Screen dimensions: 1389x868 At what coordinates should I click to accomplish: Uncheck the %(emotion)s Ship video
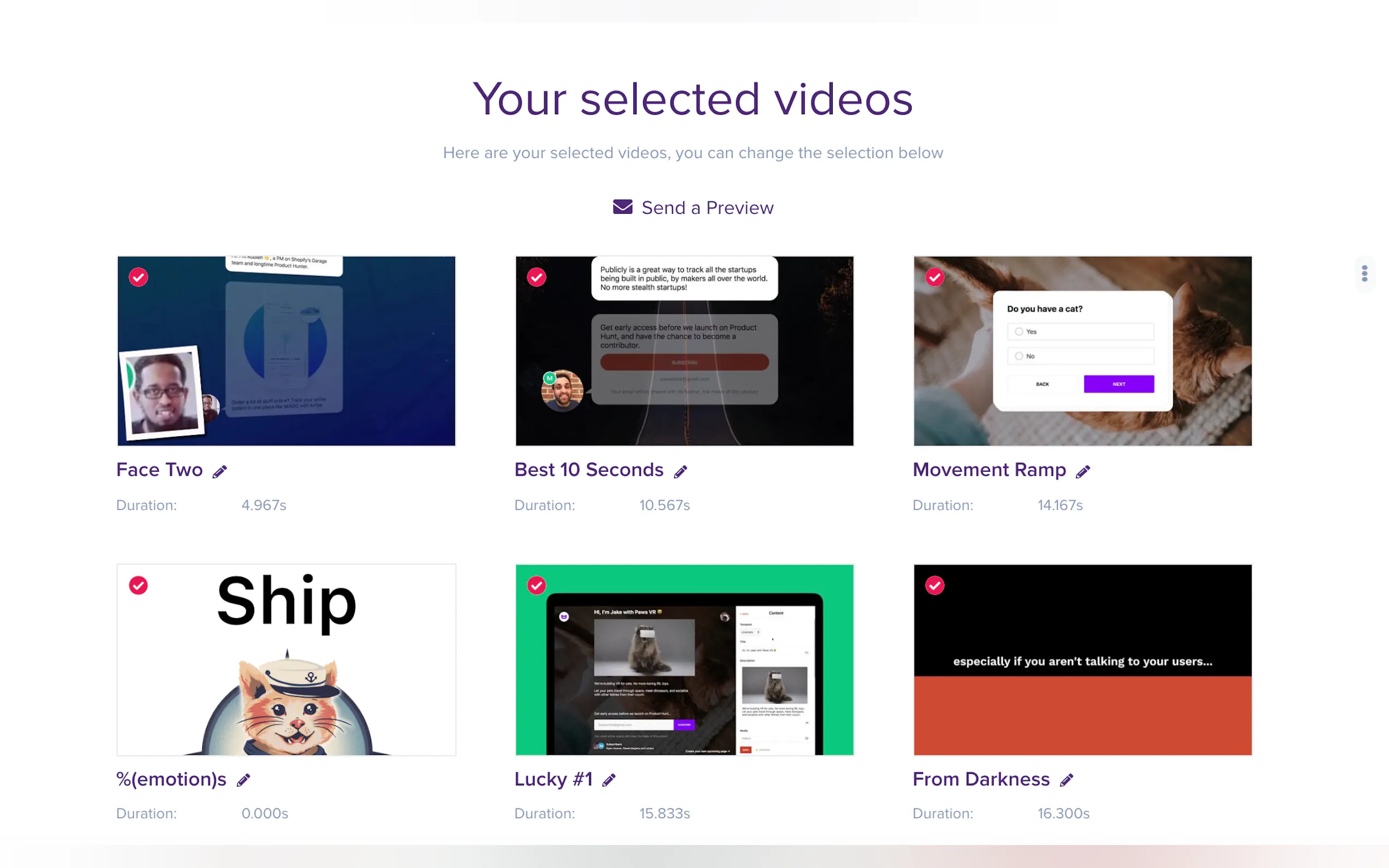click(138, 585)
